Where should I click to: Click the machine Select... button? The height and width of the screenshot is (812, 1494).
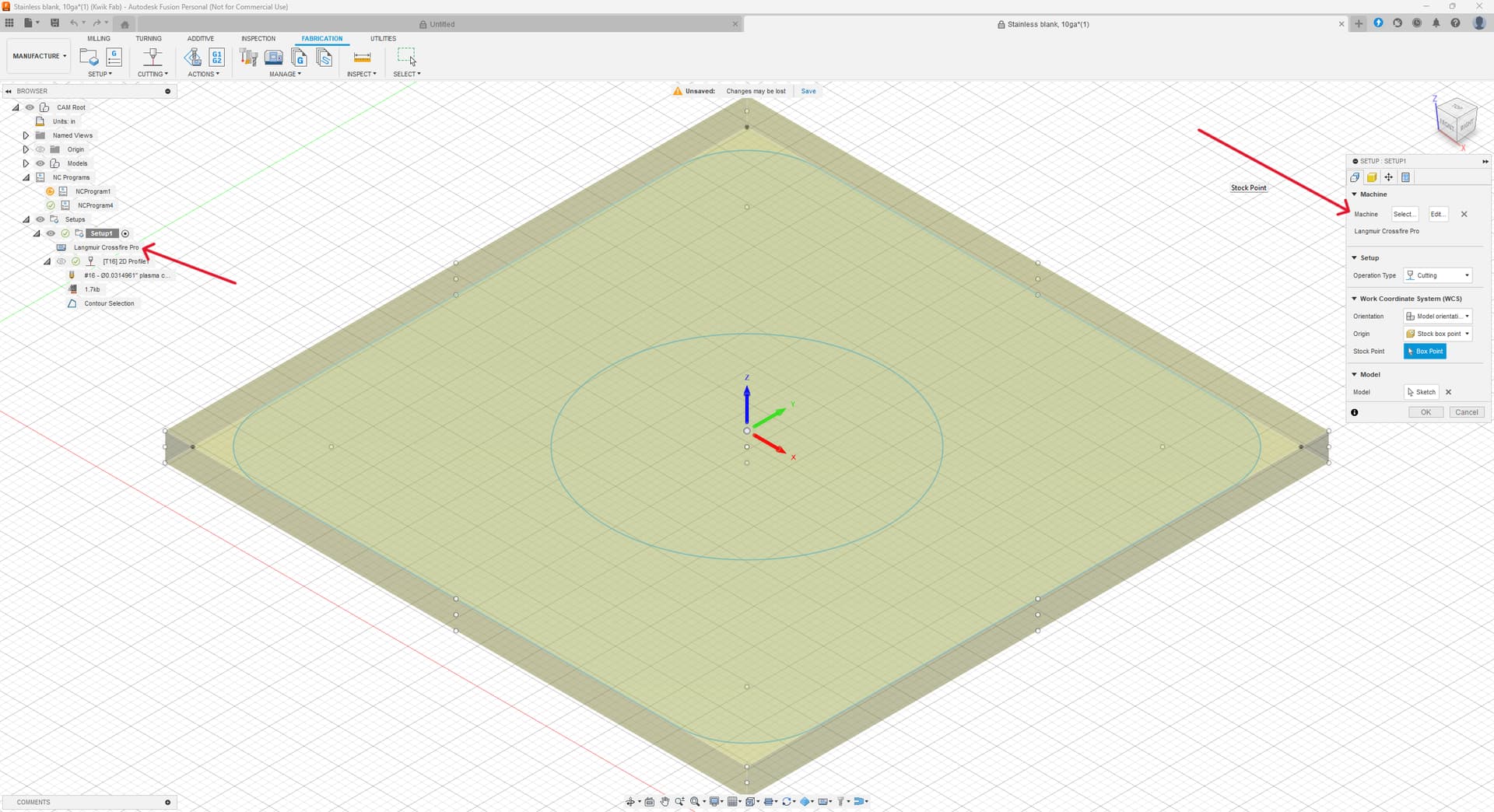[x=1405, y=214]
